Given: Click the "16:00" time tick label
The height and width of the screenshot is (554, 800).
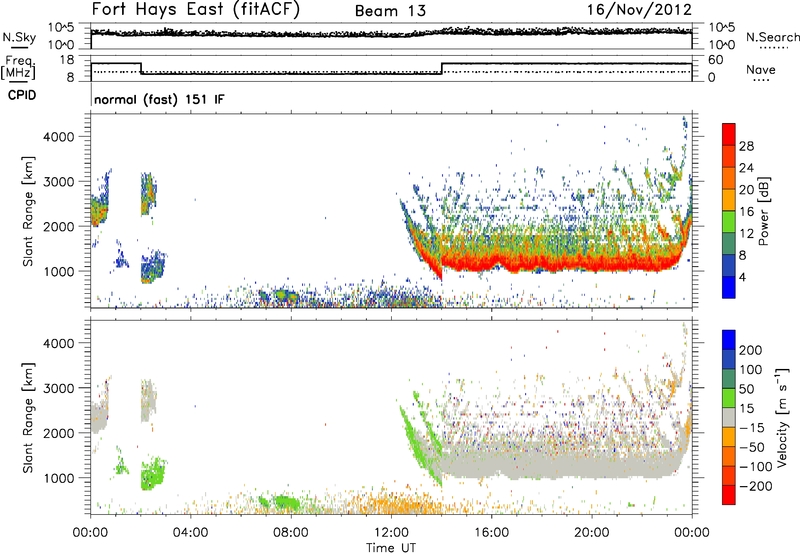Looking at the screenshot, I should pos(491,533).
